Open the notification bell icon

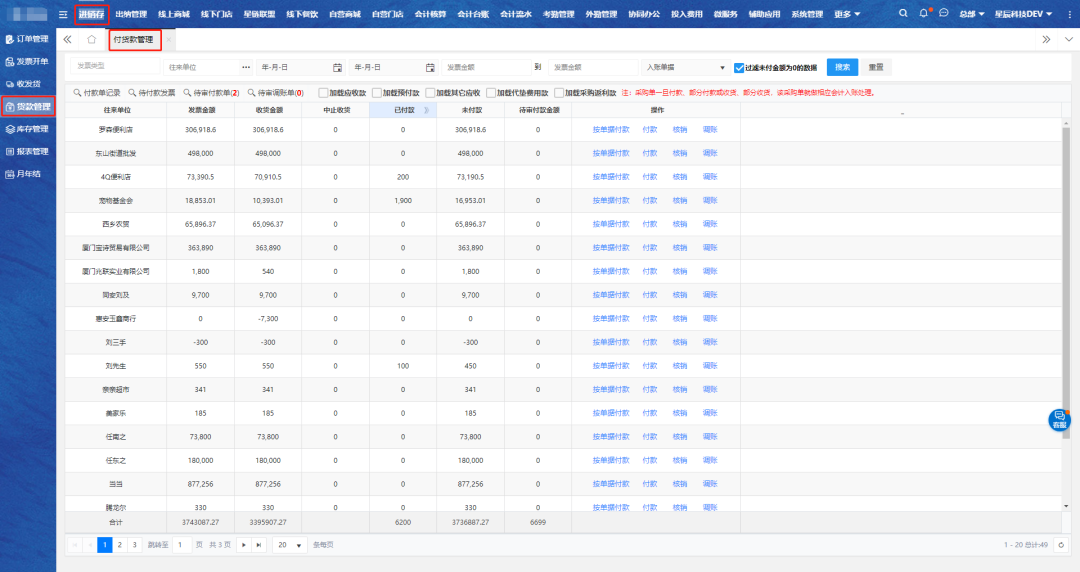tap(923, 14)
